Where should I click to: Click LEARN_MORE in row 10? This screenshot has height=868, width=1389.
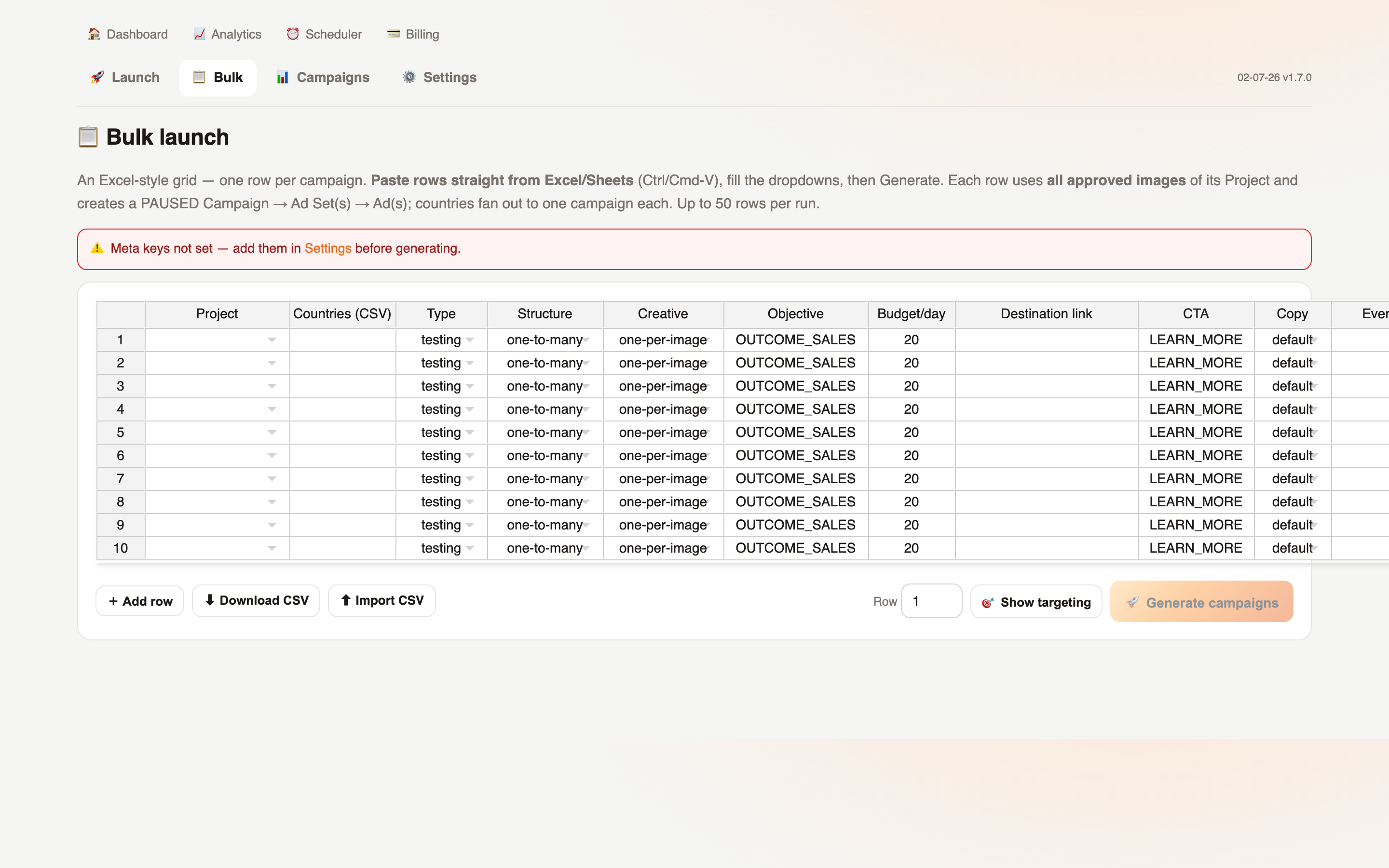click(x=1196, y=548)
